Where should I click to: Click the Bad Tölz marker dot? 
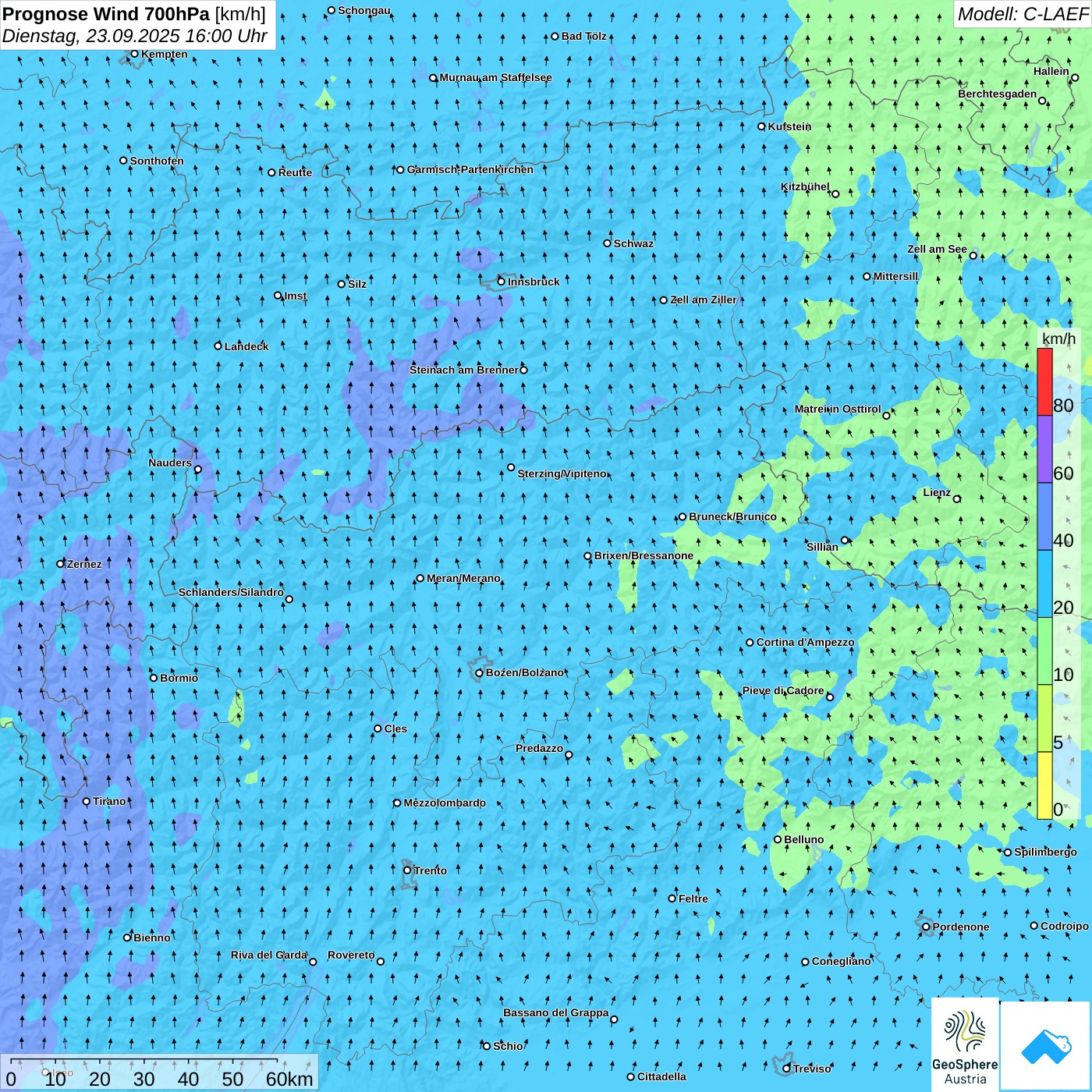point(555,37)
